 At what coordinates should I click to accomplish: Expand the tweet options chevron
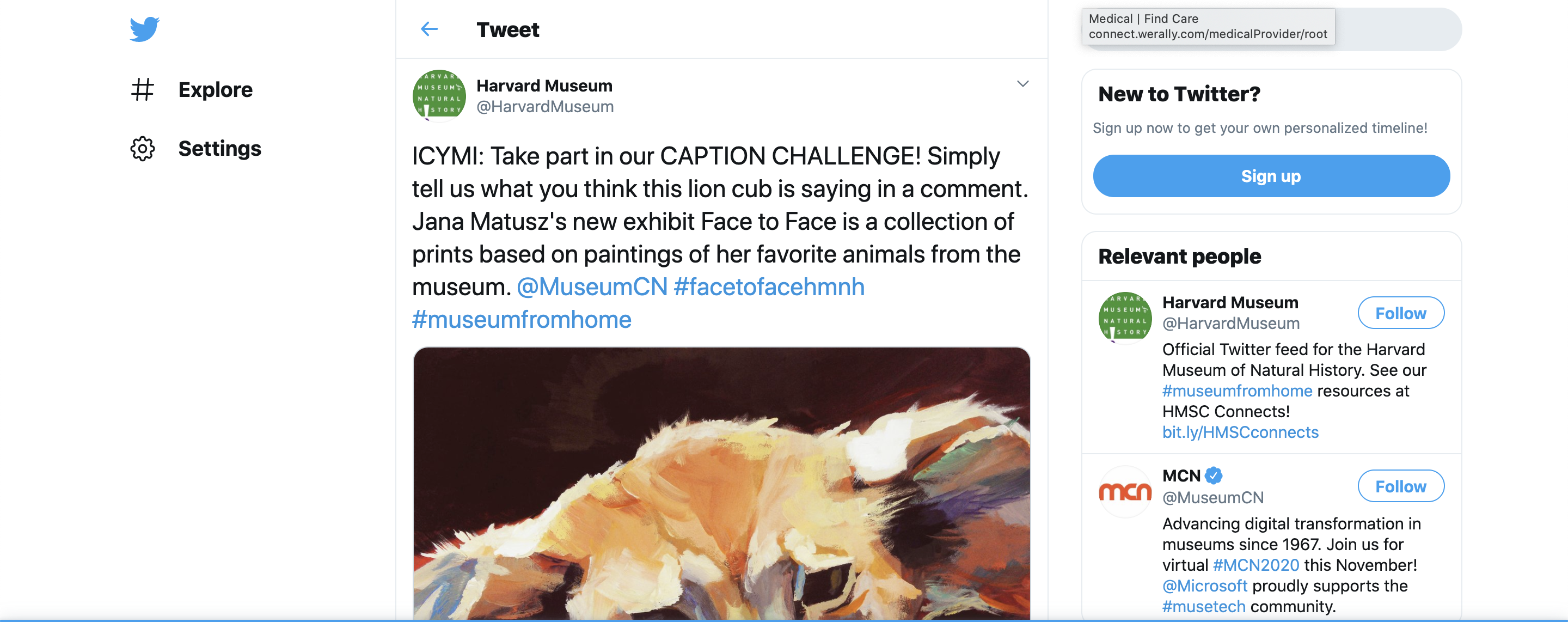pos(1022,84)
